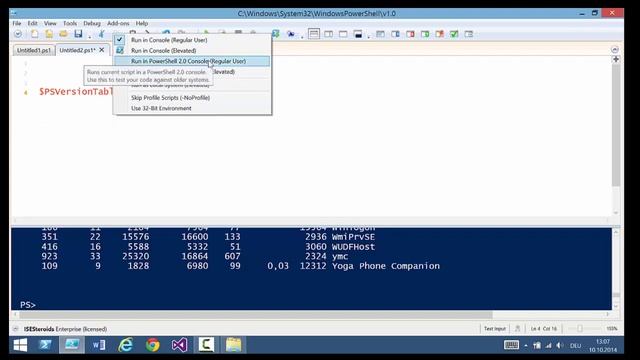
Task: Click the round back arrow icon in the toolbar
Action: tap(18, 34)
